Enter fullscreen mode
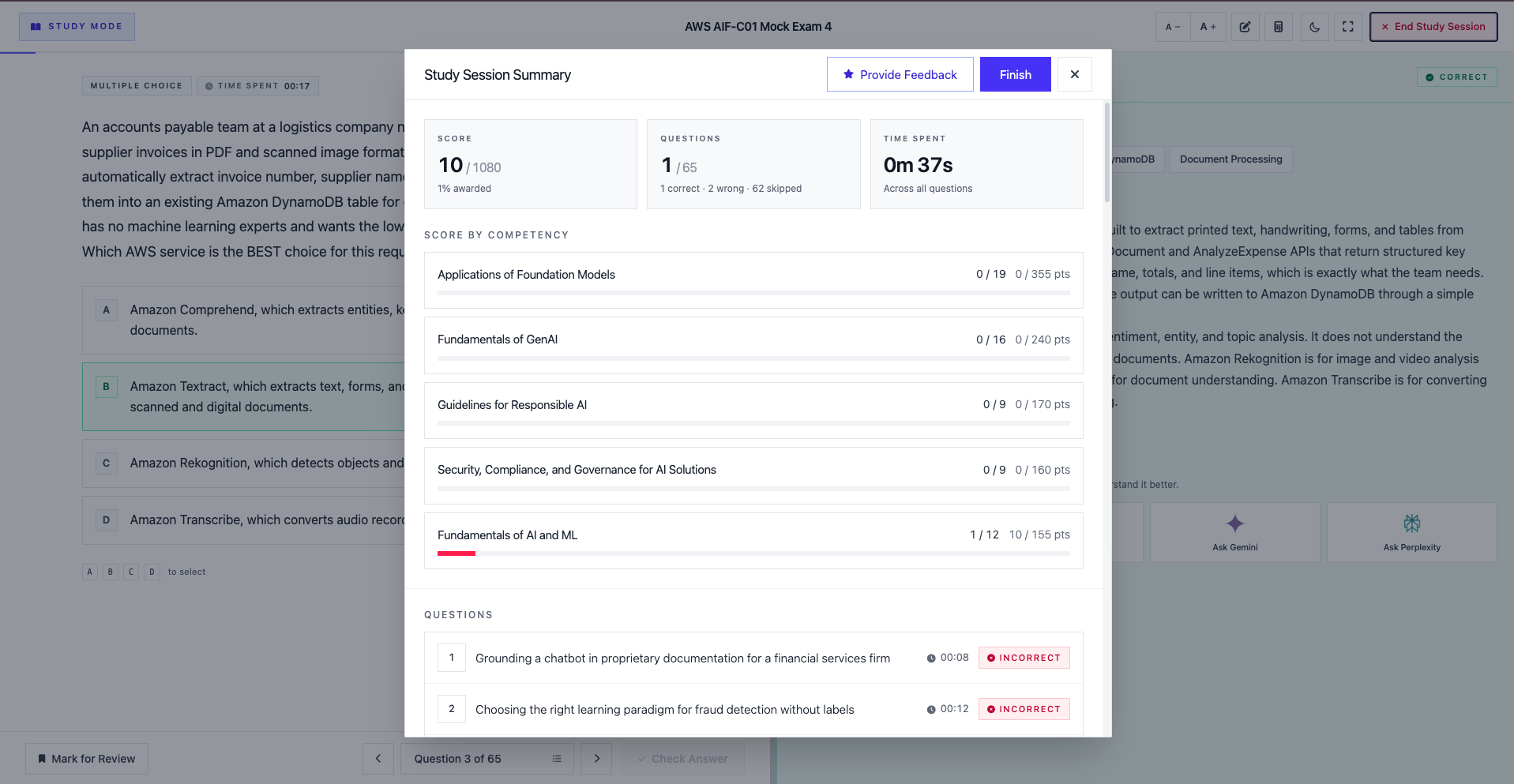1514x784 pixels. [1348, 27]
